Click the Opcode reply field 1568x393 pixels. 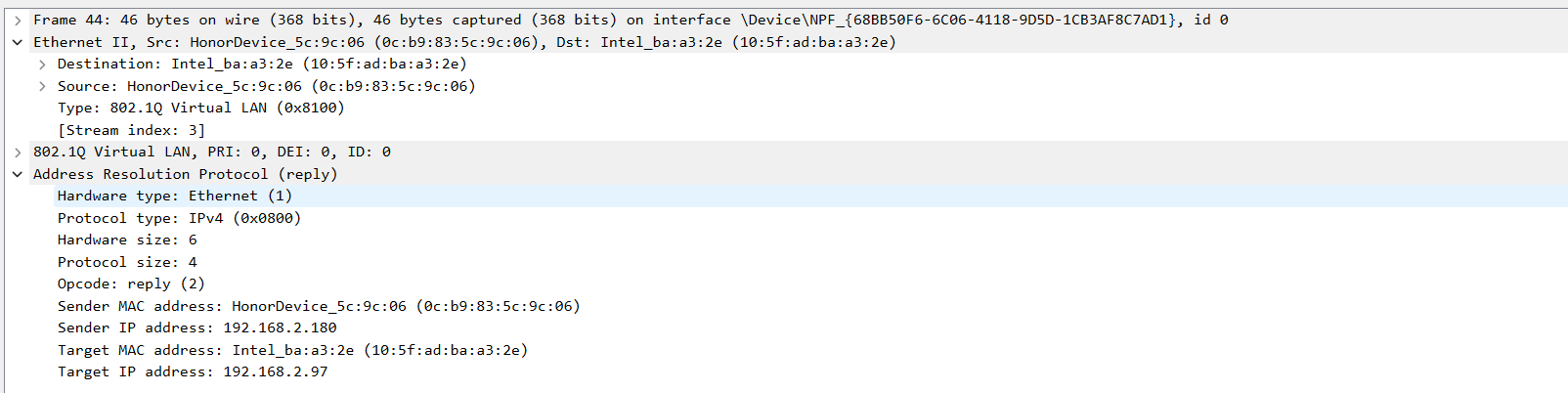pos(131,284)
